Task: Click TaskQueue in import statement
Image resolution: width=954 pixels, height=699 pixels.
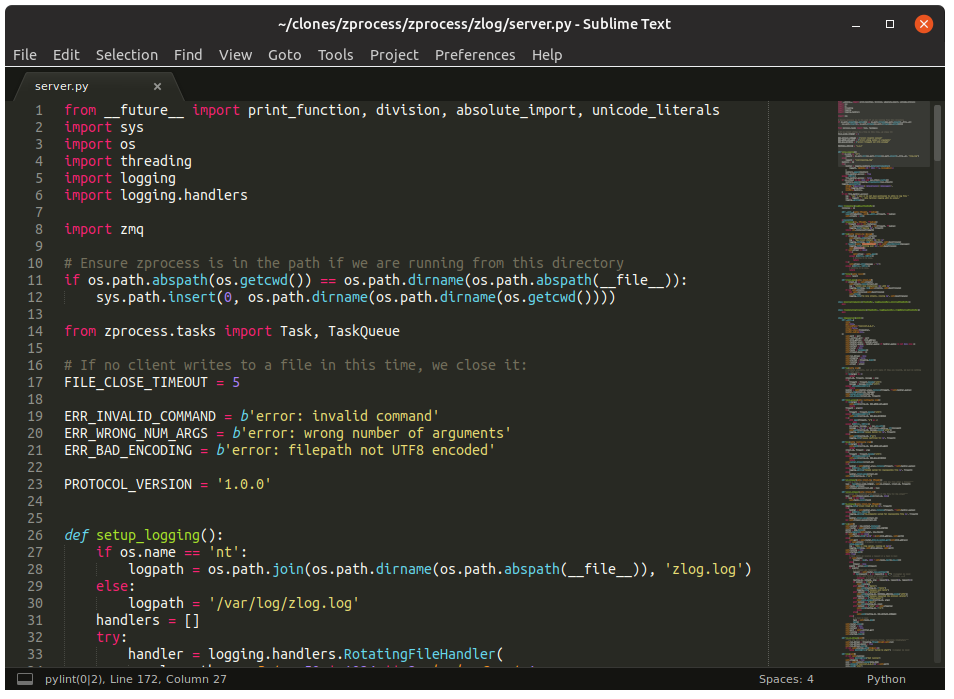Action: coord(364,332)
